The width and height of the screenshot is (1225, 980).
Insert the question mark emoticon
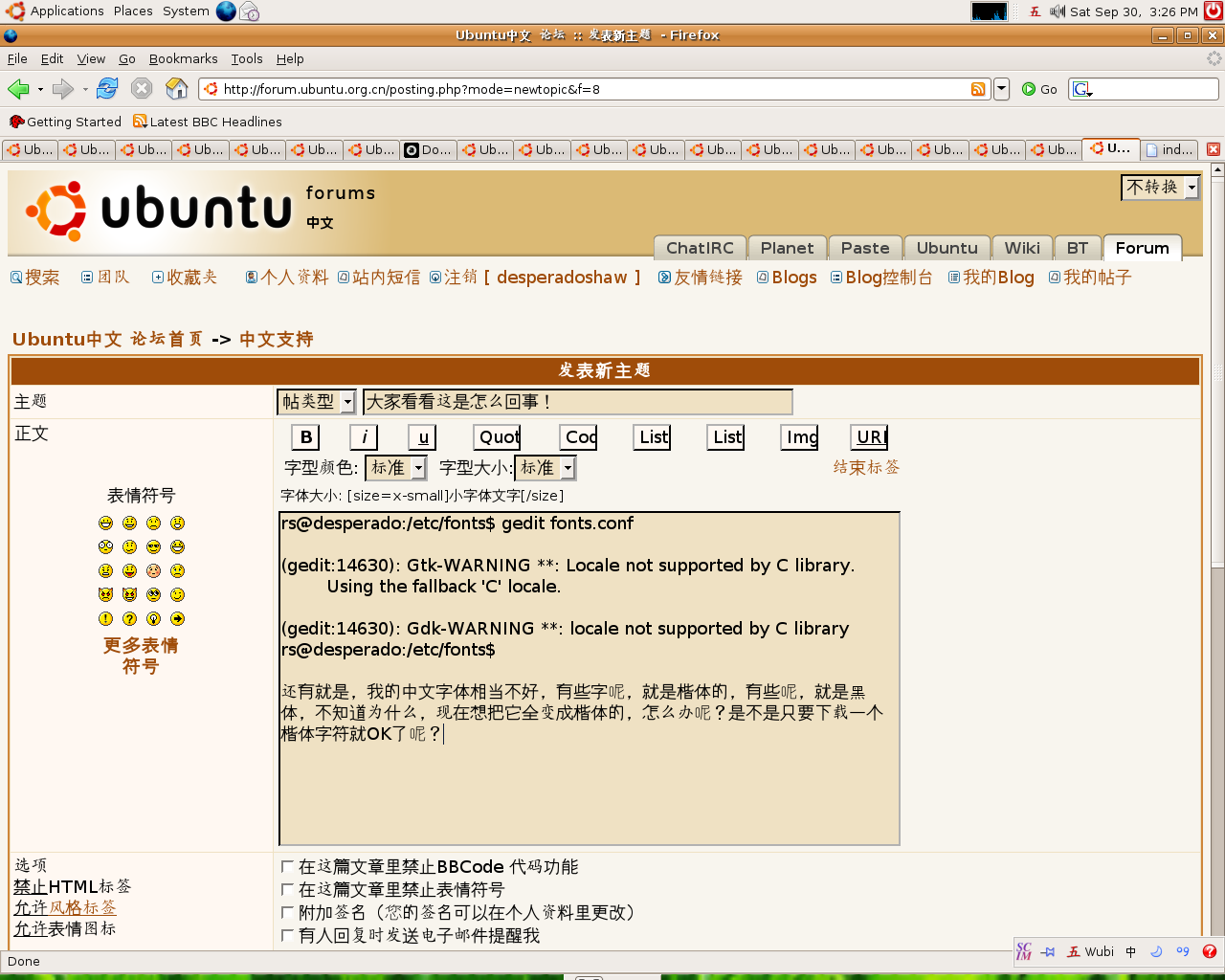coord(129,618)
